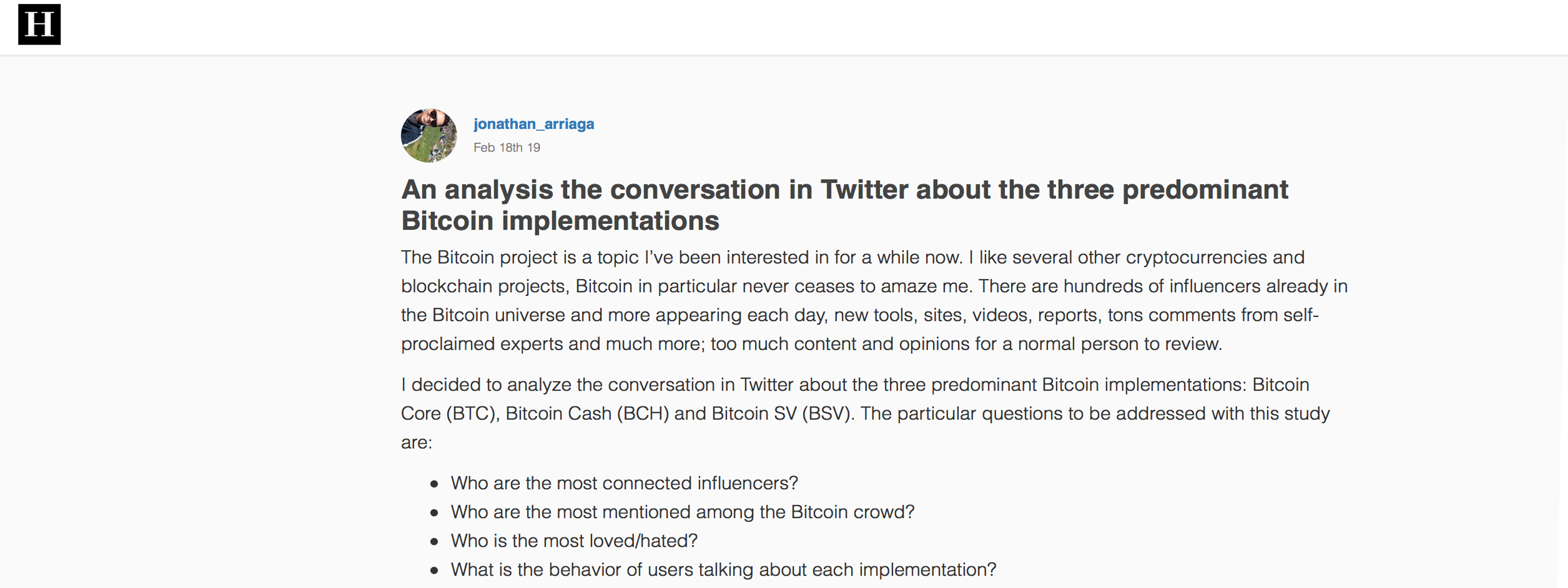Image resolution: width=1568 pixels, height=588 pixels.
Task: Click the article title heading
Action: (x=844, y=204)
